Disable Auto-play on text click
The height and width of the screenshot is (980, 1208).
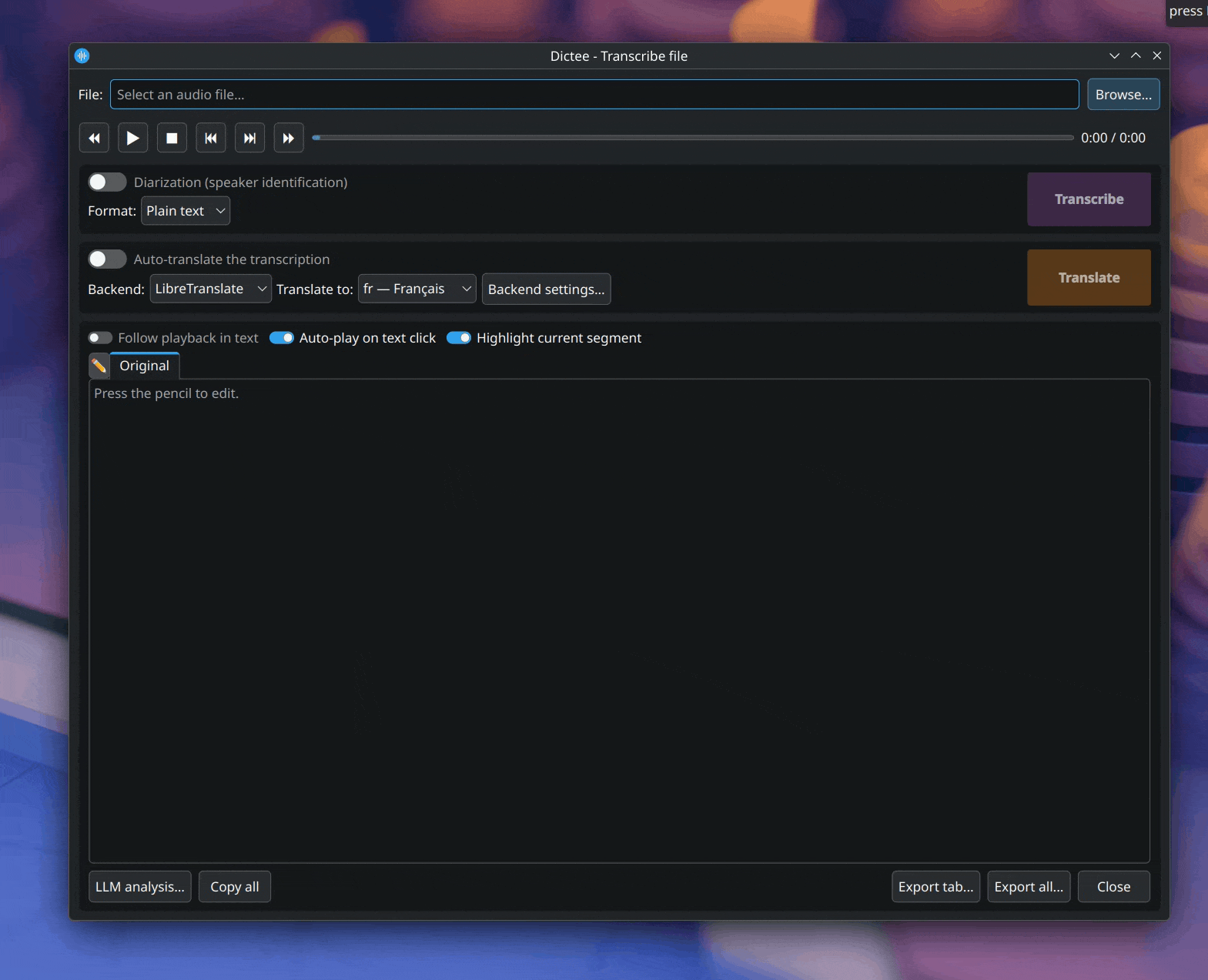[x=282, y=338]
